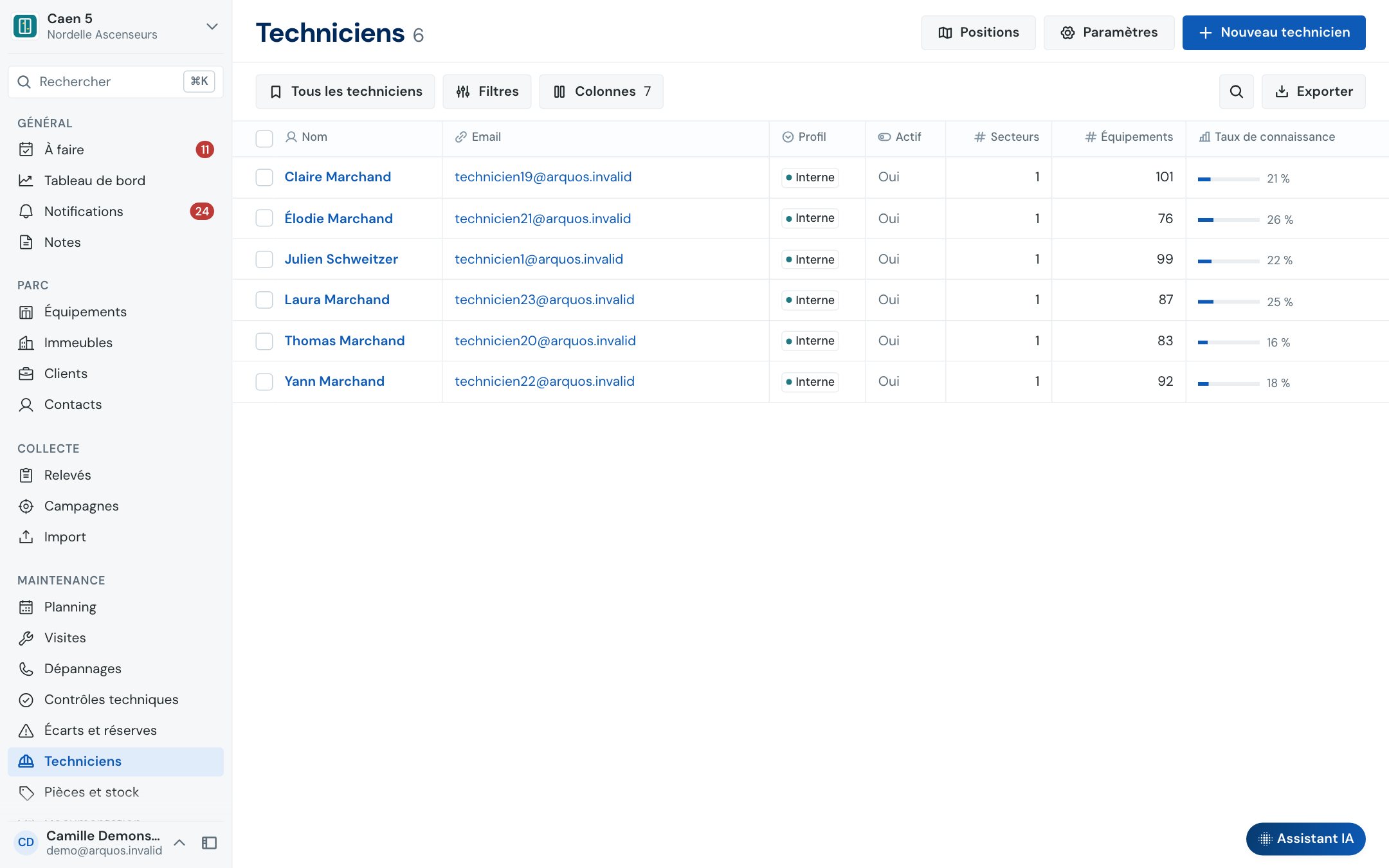
Task: Select Julien Schweitzer row checkbox
Action: [264, 259]
